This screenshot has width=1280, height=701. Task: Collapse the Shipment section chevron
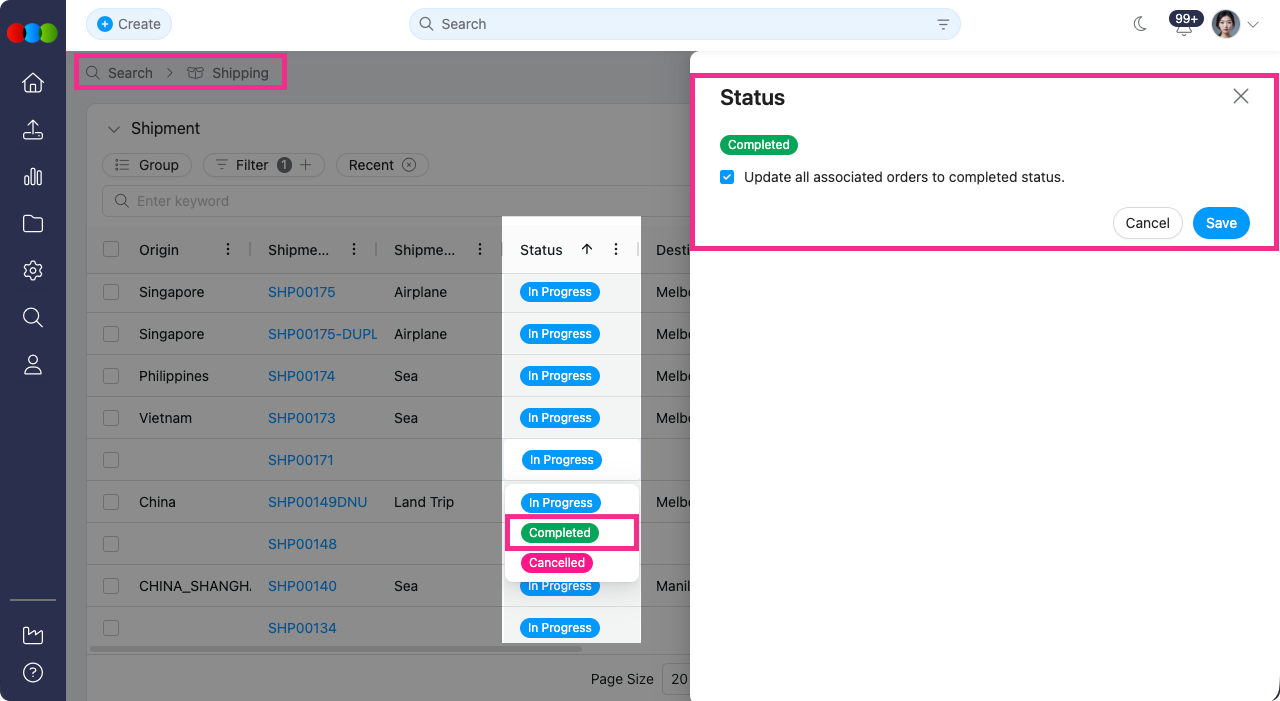113,129
